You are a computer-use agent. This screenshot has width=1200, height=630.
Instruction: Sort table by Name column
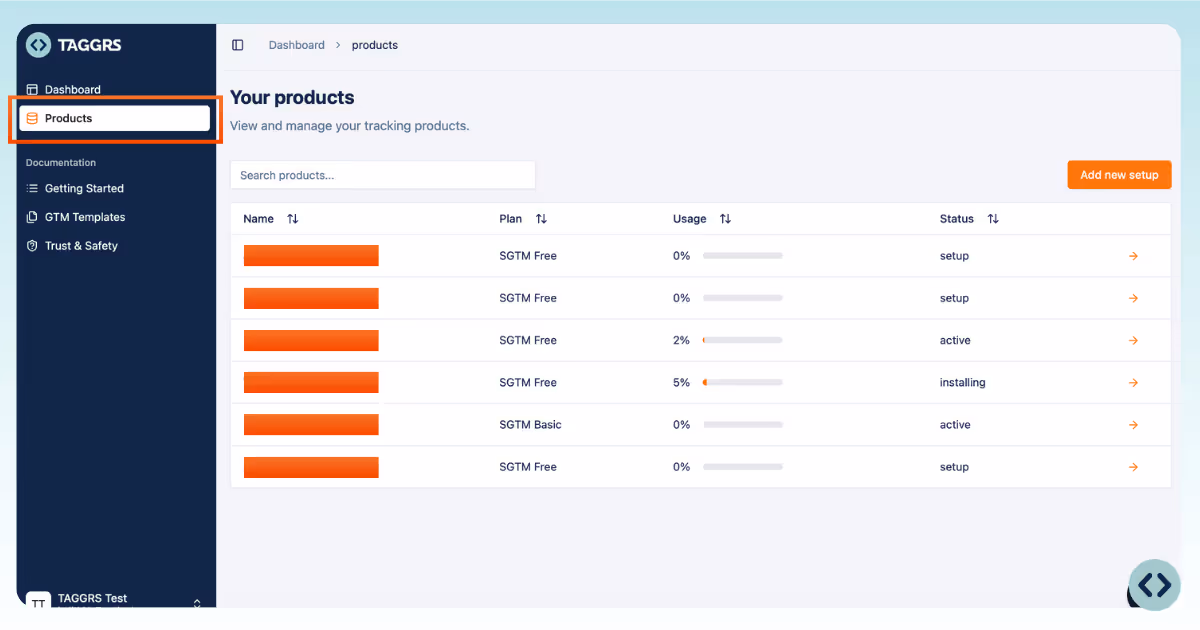pyautogui.click(x=292, y=219)
